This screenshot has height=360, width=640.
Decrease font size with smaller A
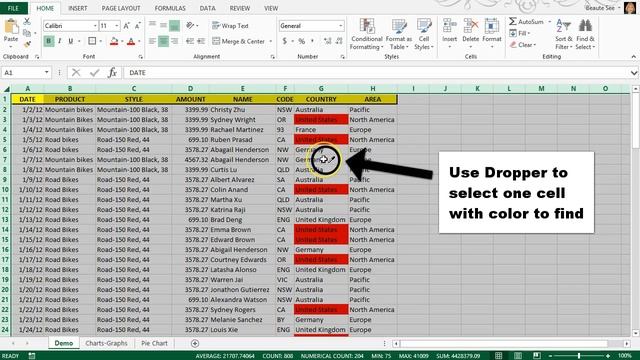coord(138,26)
